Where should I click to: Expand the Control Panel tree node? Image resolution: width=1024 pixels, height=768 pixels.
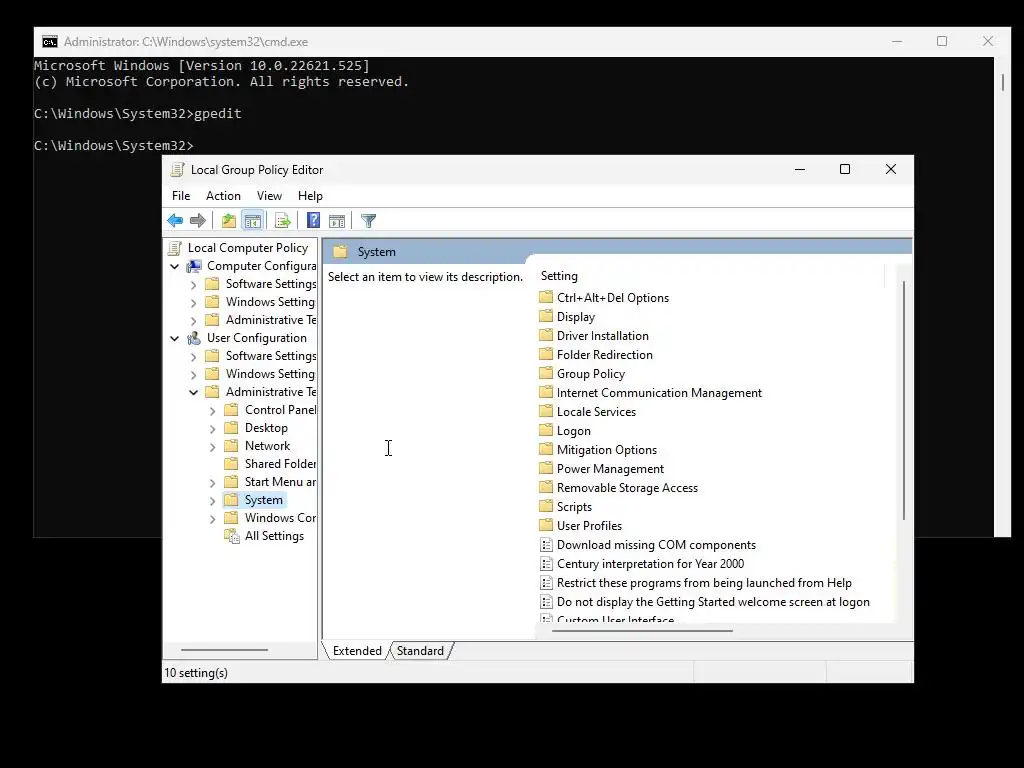click(212, 411)
